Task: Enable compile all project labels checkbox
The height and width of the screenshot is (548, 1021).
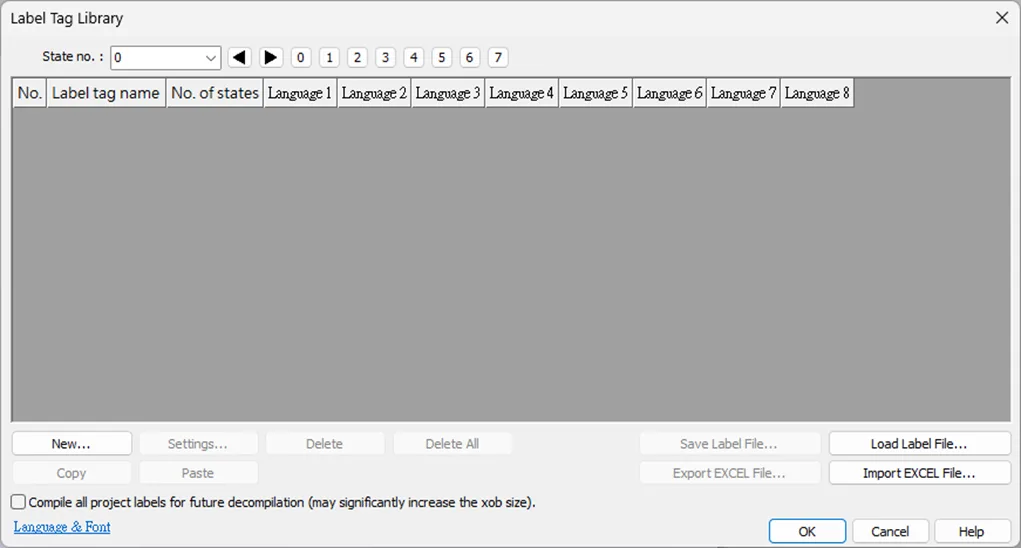Action: click(x=18, y=502)
